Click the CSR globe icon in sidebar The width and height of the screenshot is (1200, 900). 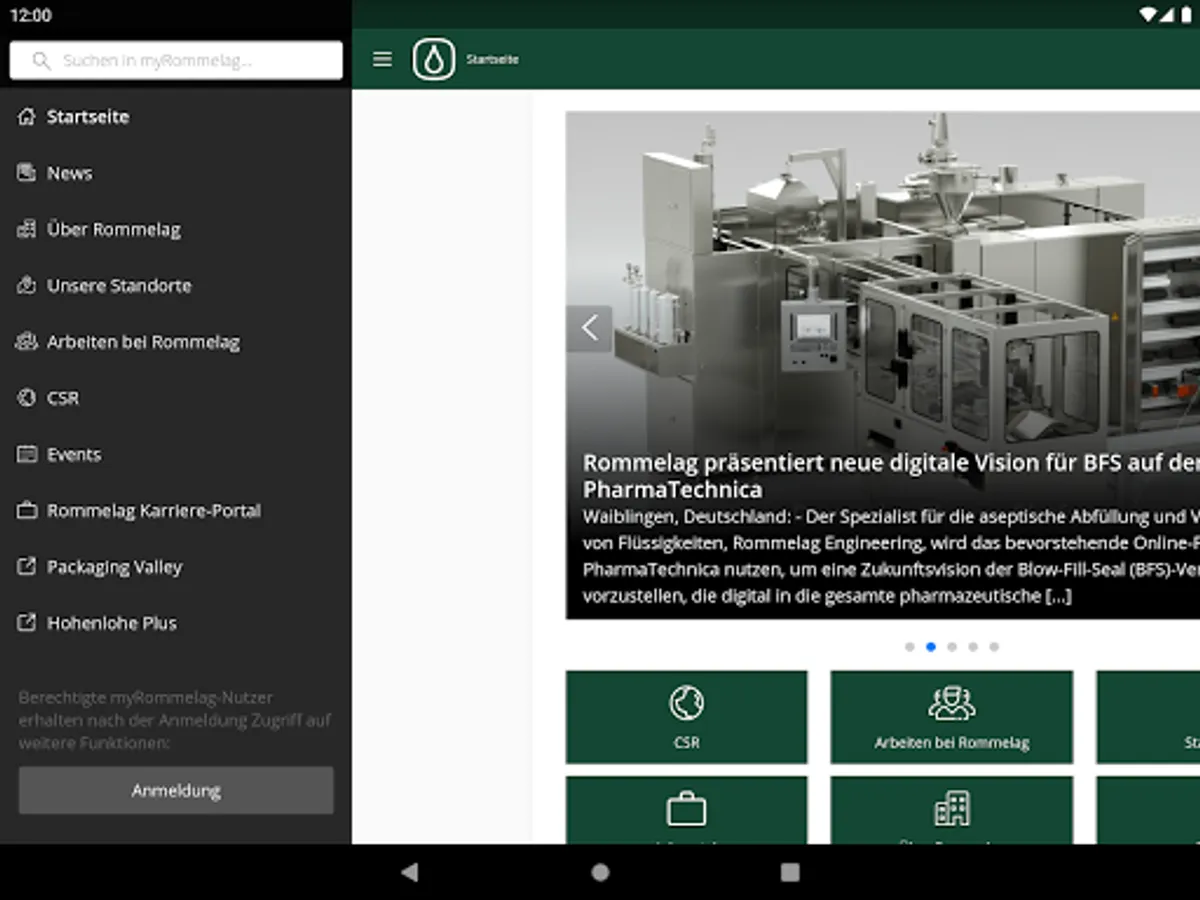click(x=27, y=398)
